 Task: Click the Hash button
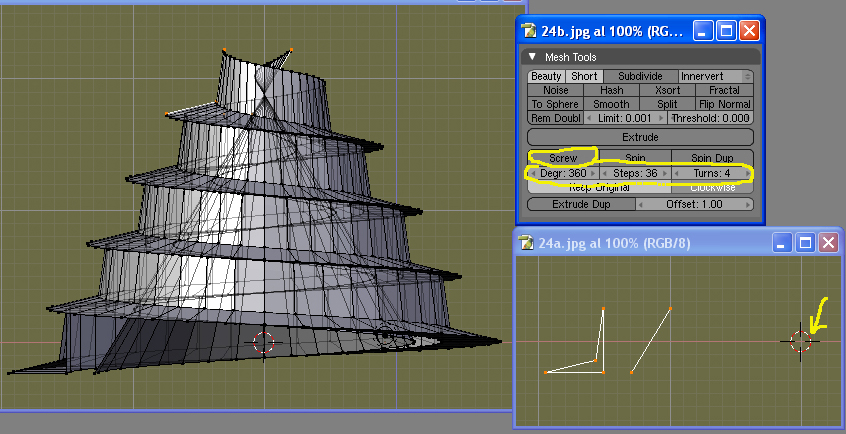pyautogui.click(x=611, y=90)
